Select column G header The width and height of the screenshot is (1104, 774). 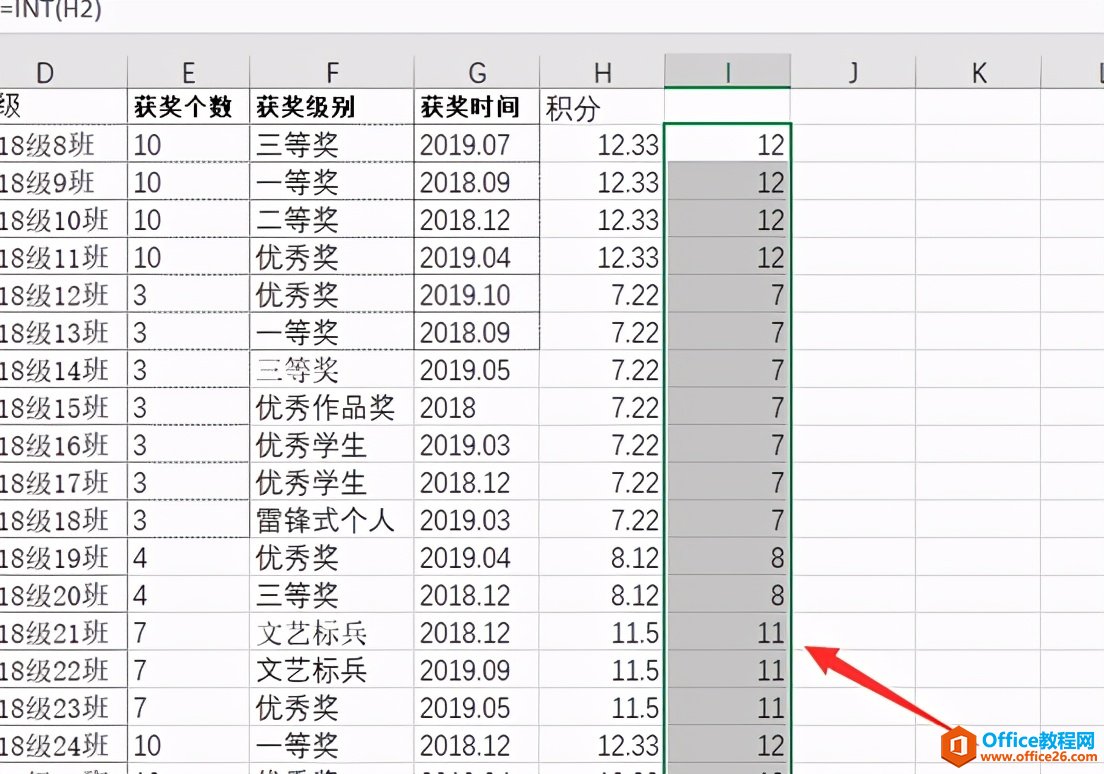pos(477,72)
